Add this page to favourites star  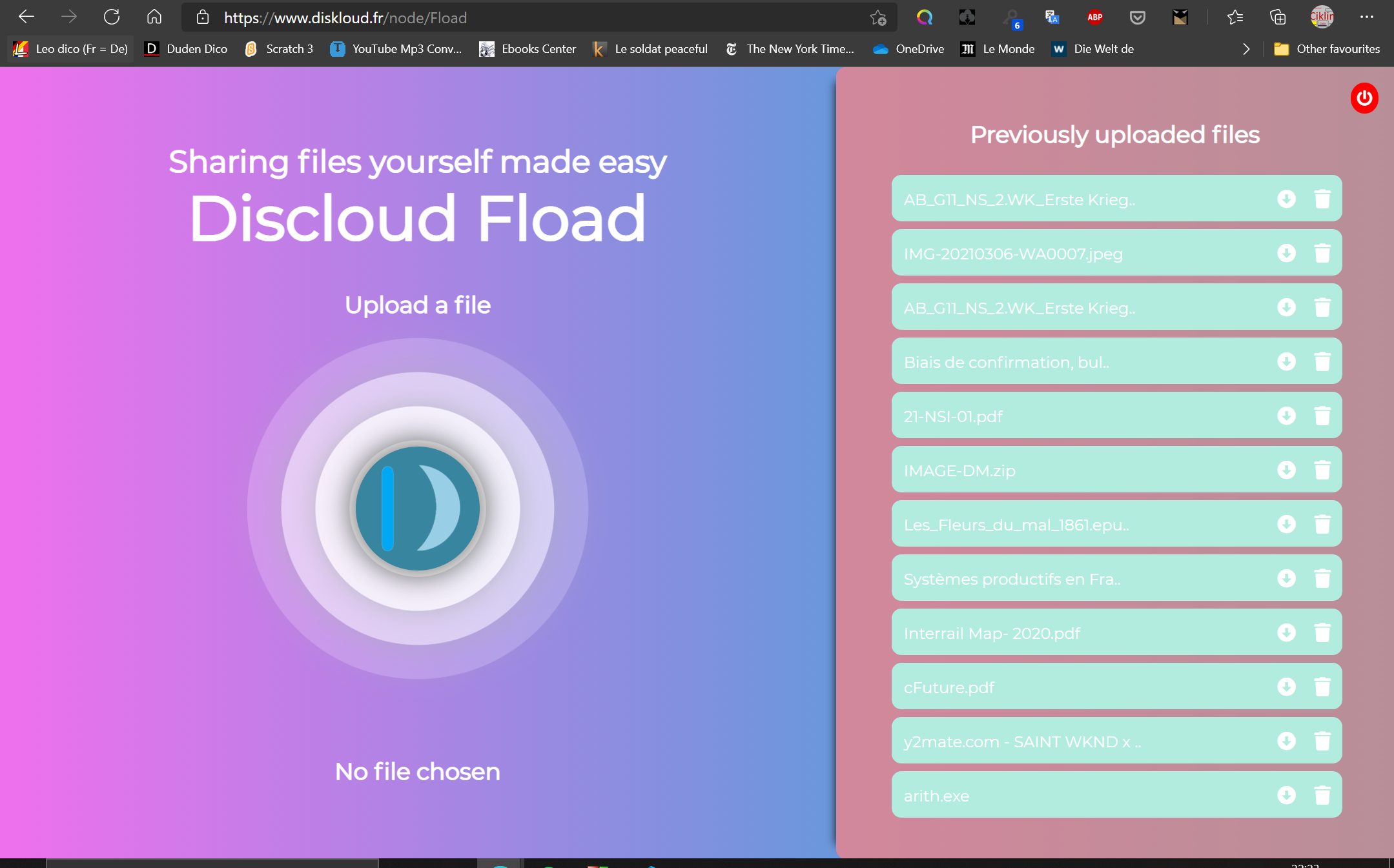click(x=877, y=17)
